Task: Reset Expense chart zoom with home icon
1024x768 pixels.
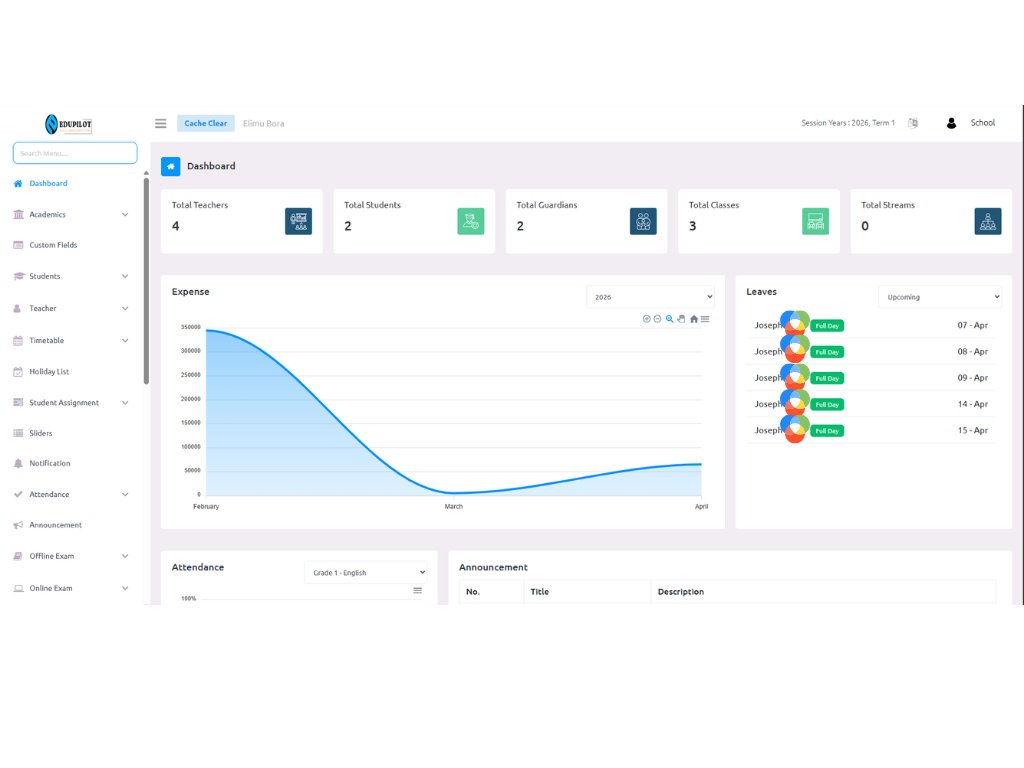Action: [x=694, y=319]
